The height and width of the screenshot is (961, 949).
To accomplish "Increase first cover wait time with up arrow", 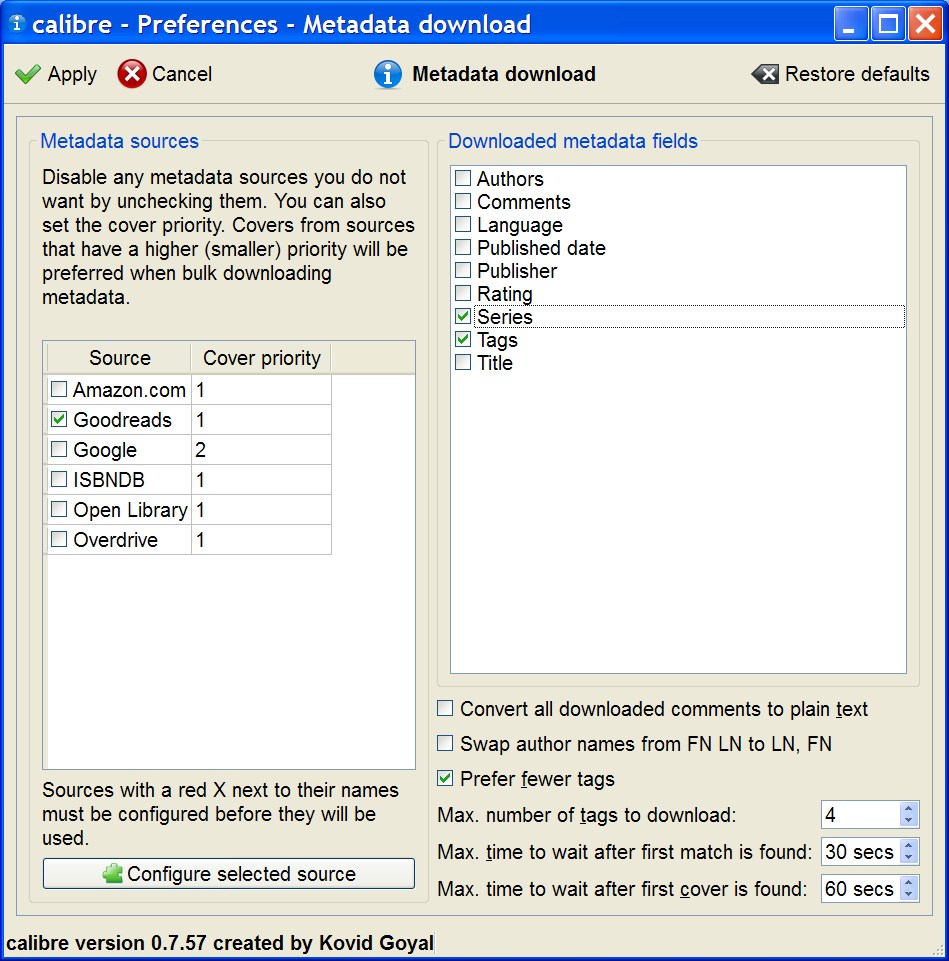I will (909, 882).
